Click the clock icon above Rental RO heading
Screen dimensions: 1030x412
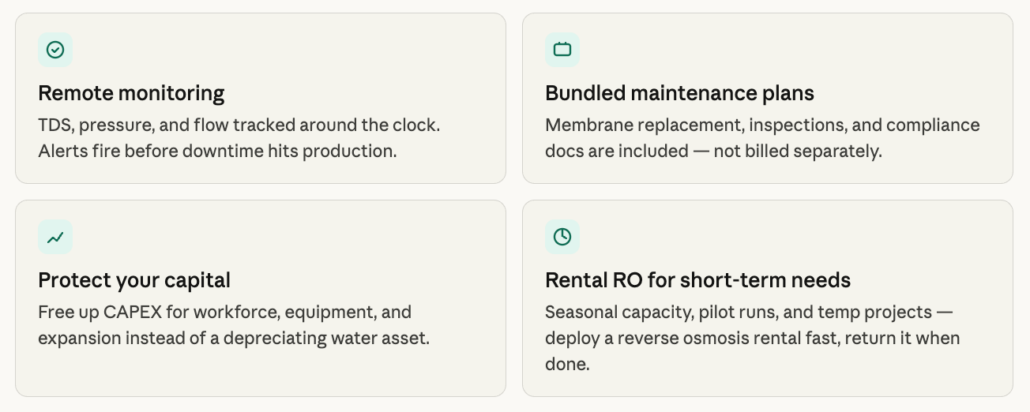pos(562,237)
